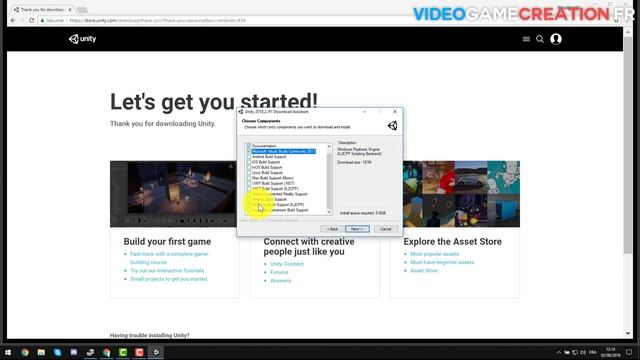The width and height of the screenshot is (640, 360).
Task: Cancel the Unity Download Assistant
Action: click(x=386, y=229)
